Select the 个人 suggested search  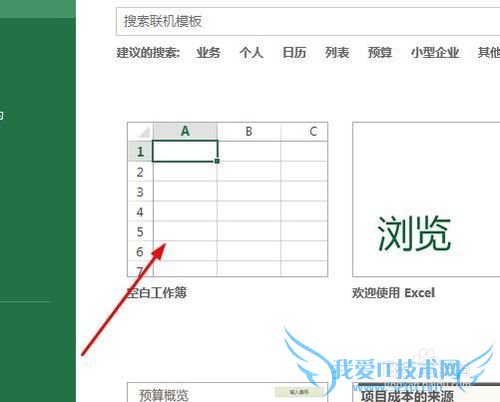pyautogui.click(x=251, y=53)
